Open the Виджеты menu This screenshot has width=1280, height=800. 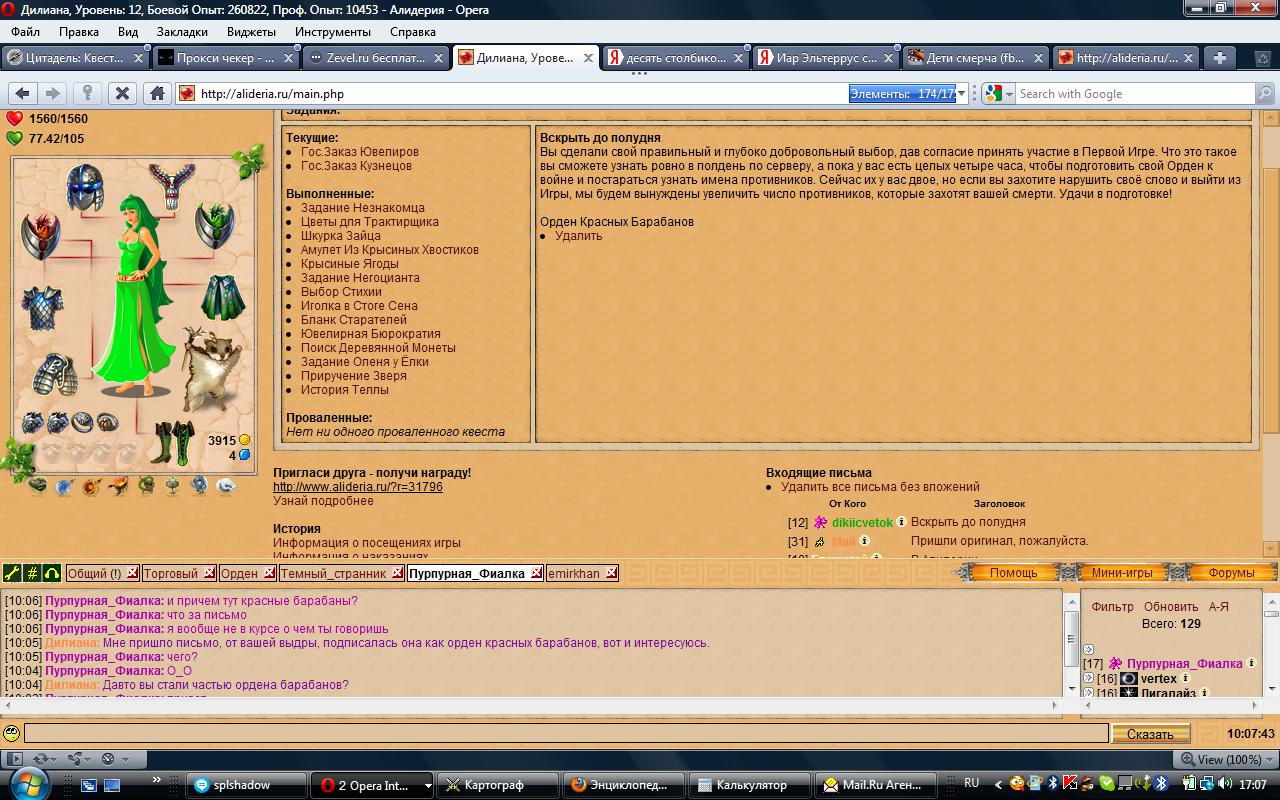click(251, 31)
